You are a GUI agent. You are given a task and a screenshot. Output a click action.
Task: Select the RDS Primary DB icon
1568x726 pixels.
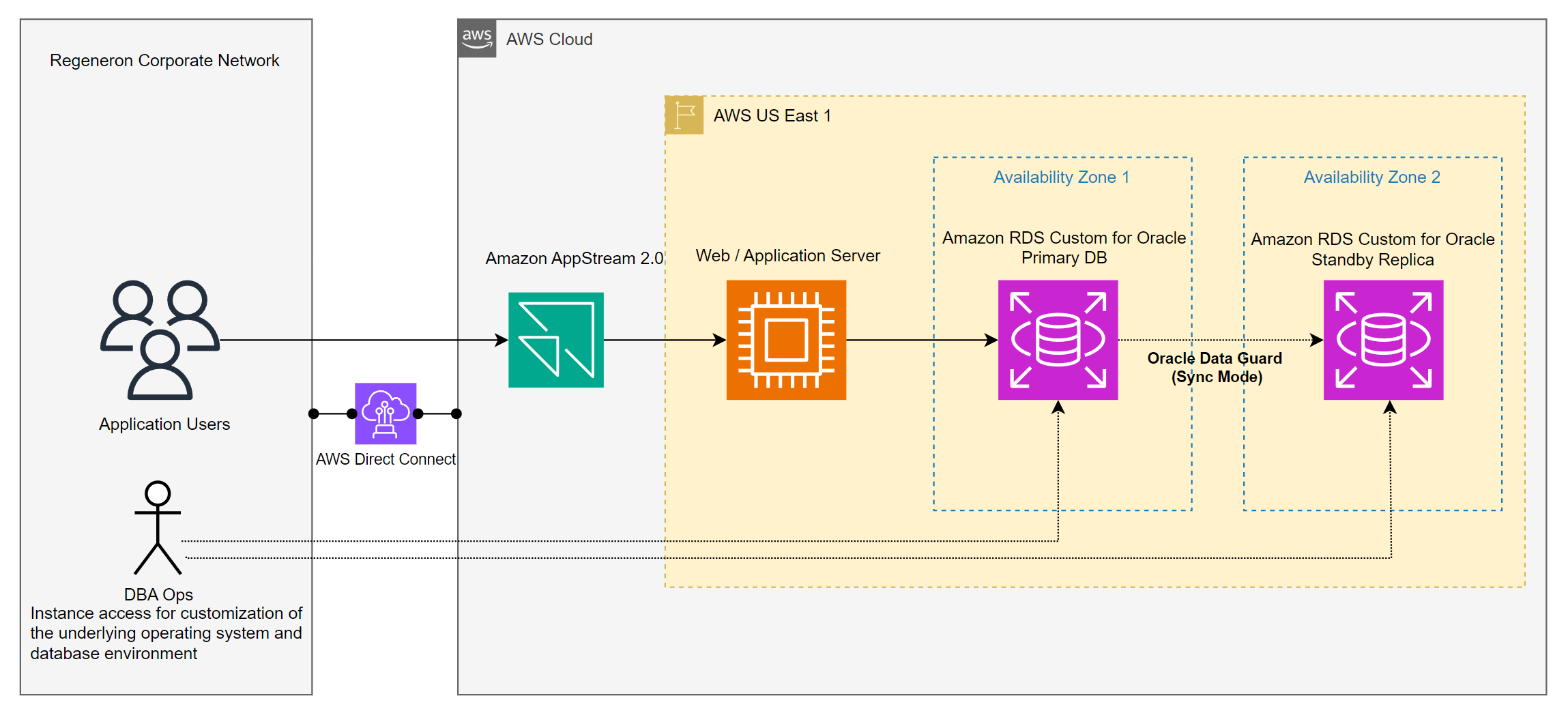1058,340
